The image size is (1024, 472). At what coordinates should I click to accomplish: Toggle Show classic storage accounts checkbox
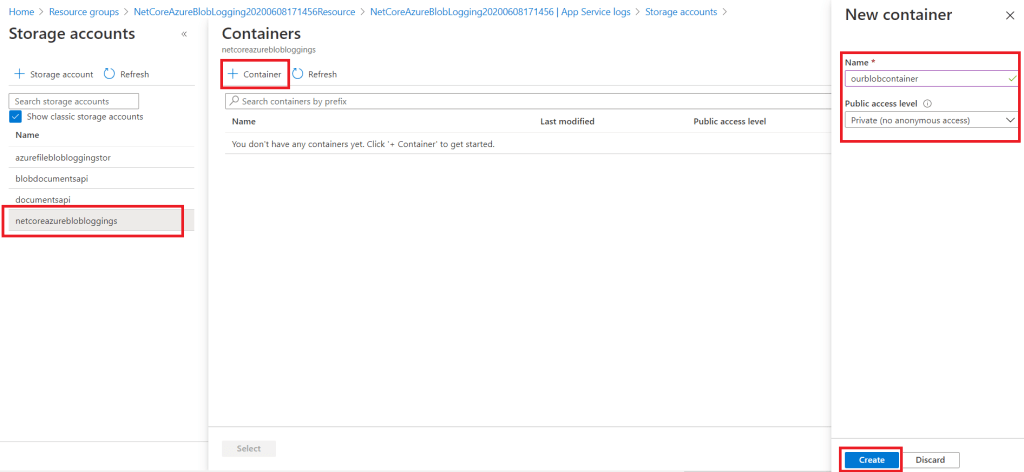tap(15, 117)
